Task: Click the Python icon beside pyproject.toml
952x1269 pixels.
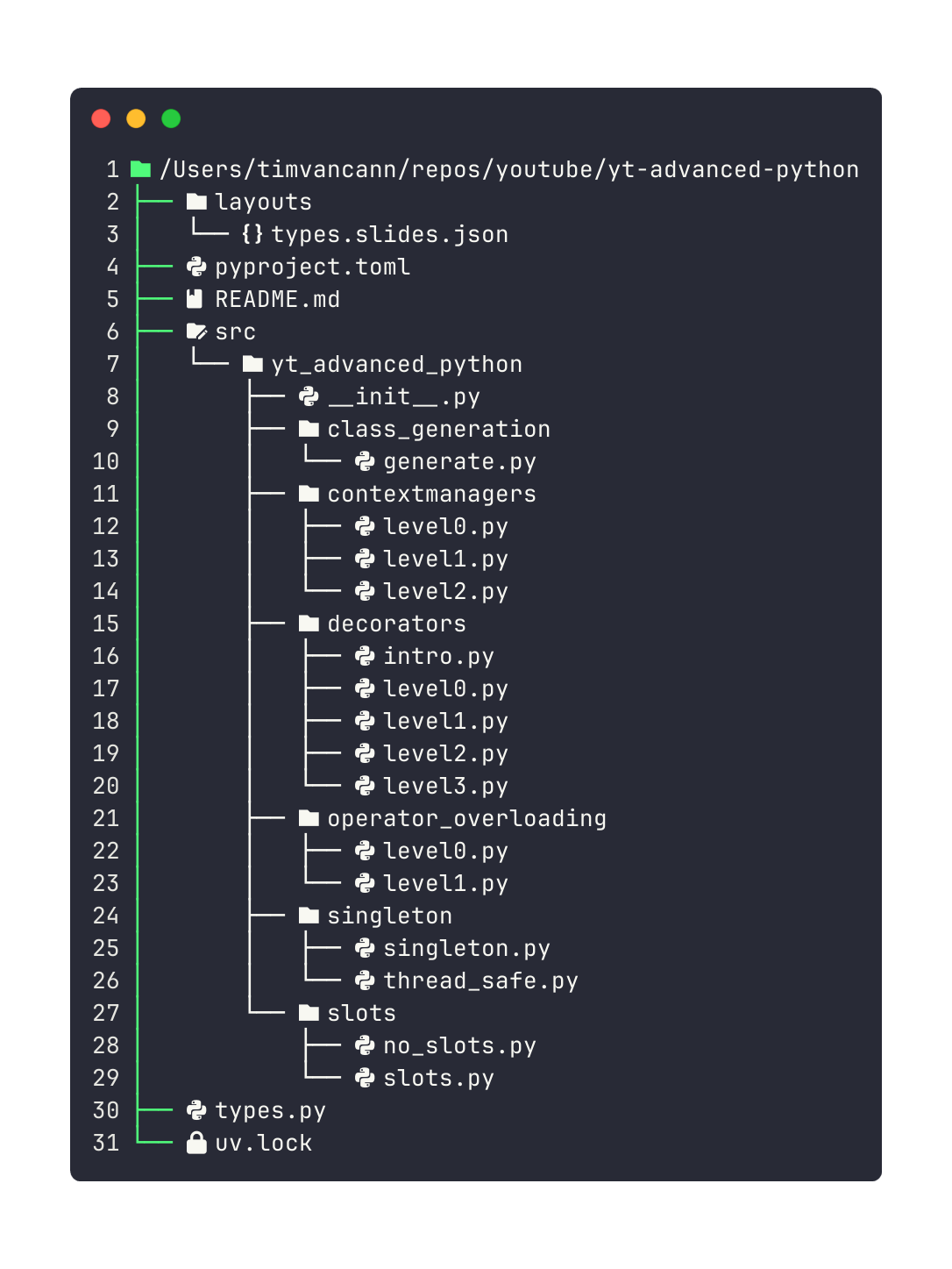Action: click(x=196, y=267)
